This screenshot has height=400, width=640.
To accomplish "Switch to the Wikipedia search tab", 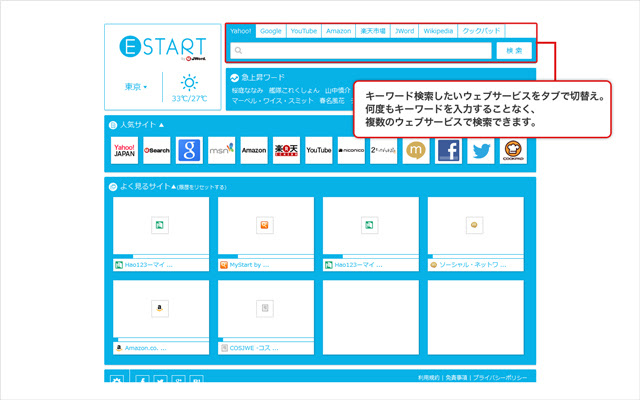I will pos(438,31).
